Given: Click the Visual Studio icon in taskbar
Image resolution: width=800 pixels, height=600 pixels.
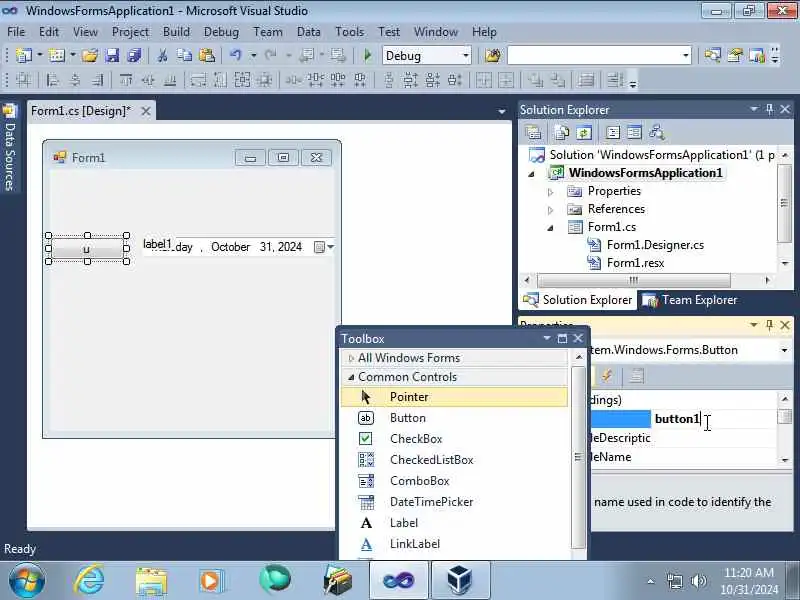Looking at the screenshot, I should point(398,580).
